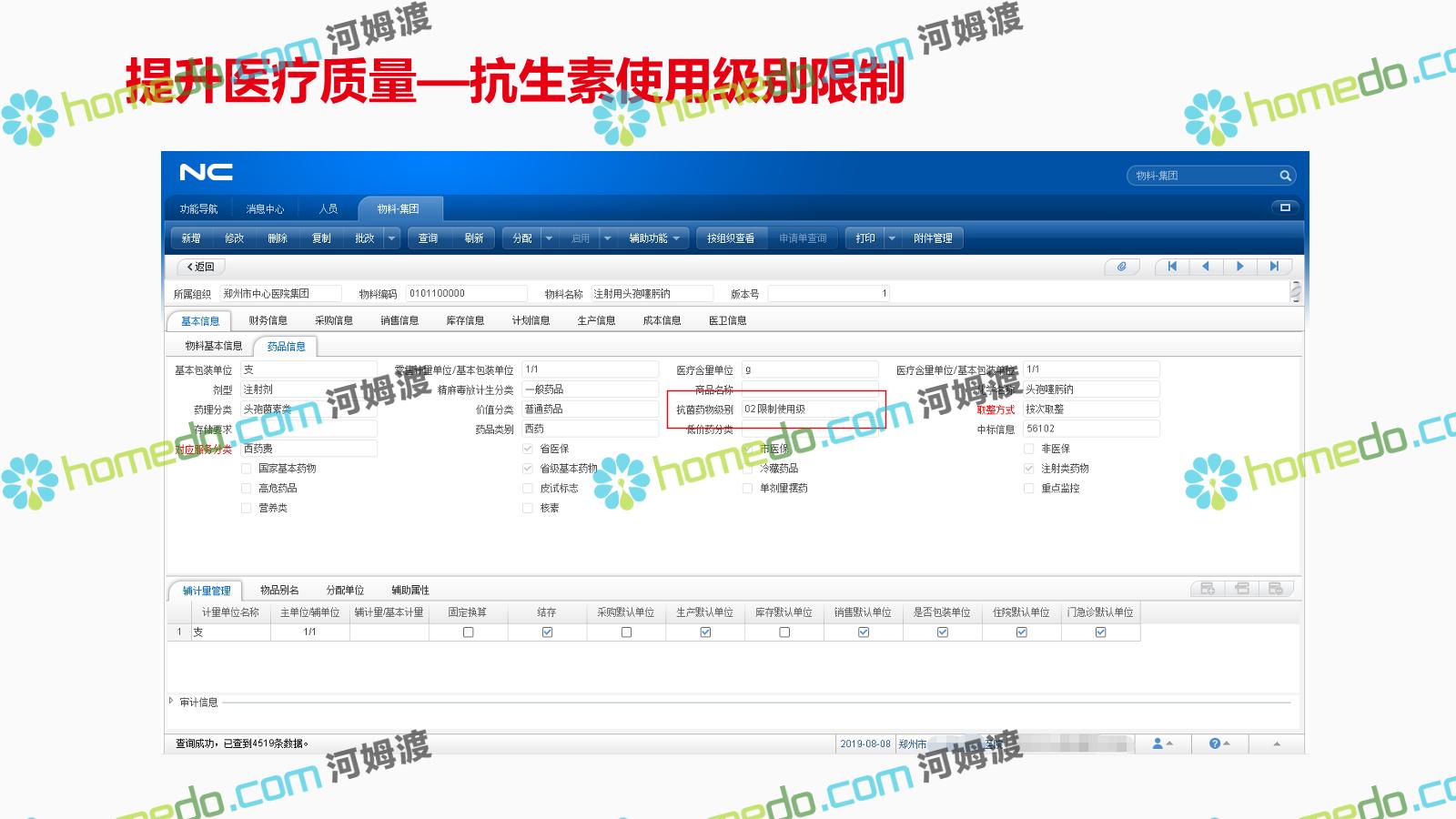Click the search magnifier icon in the top bar
The image size is (1456, 819).
pyautogui.click(x=1285, y=176)
